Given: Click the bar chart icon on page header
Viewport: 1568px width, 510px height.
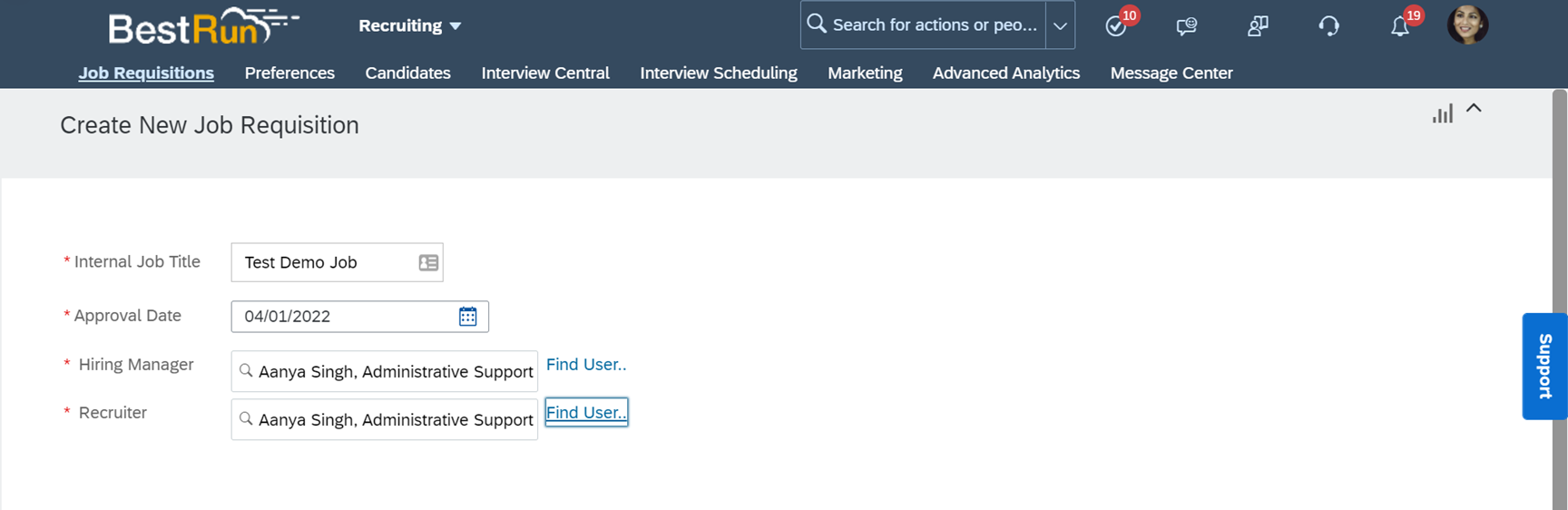Looking at the screenshot, I should click(x=1442, y=114).
